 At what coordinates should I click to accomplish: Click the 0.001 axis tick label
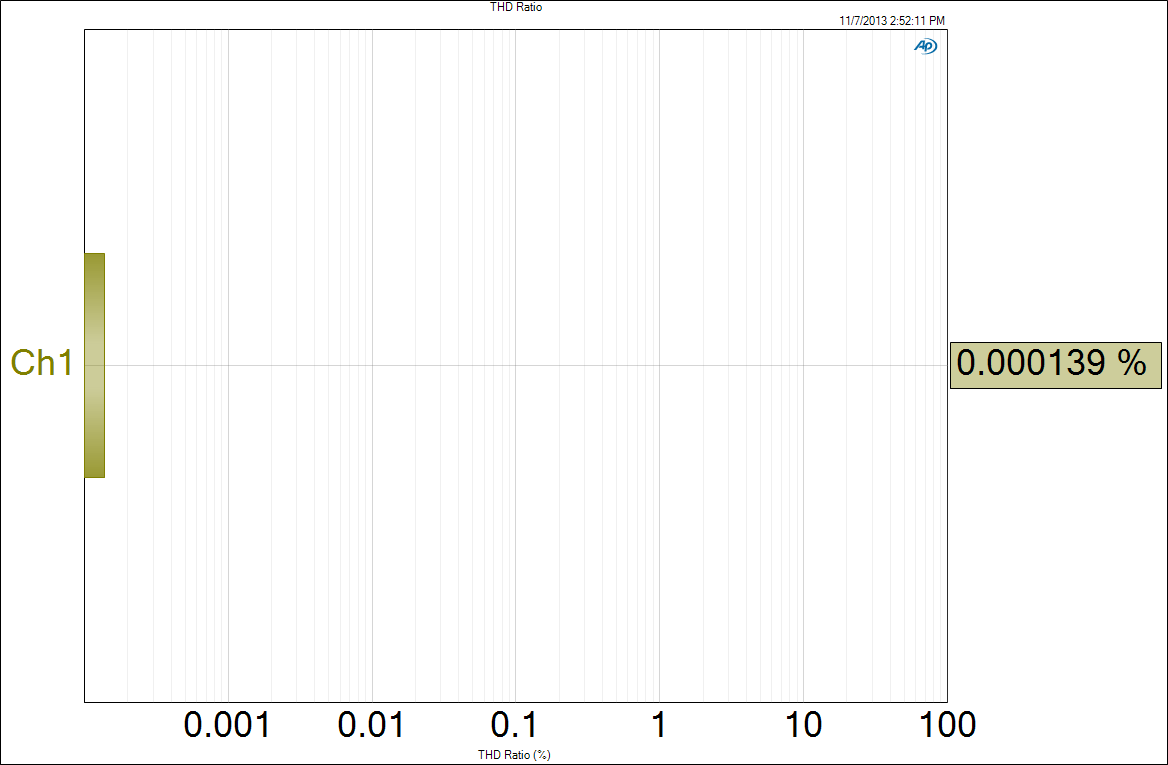coord(227,724)
